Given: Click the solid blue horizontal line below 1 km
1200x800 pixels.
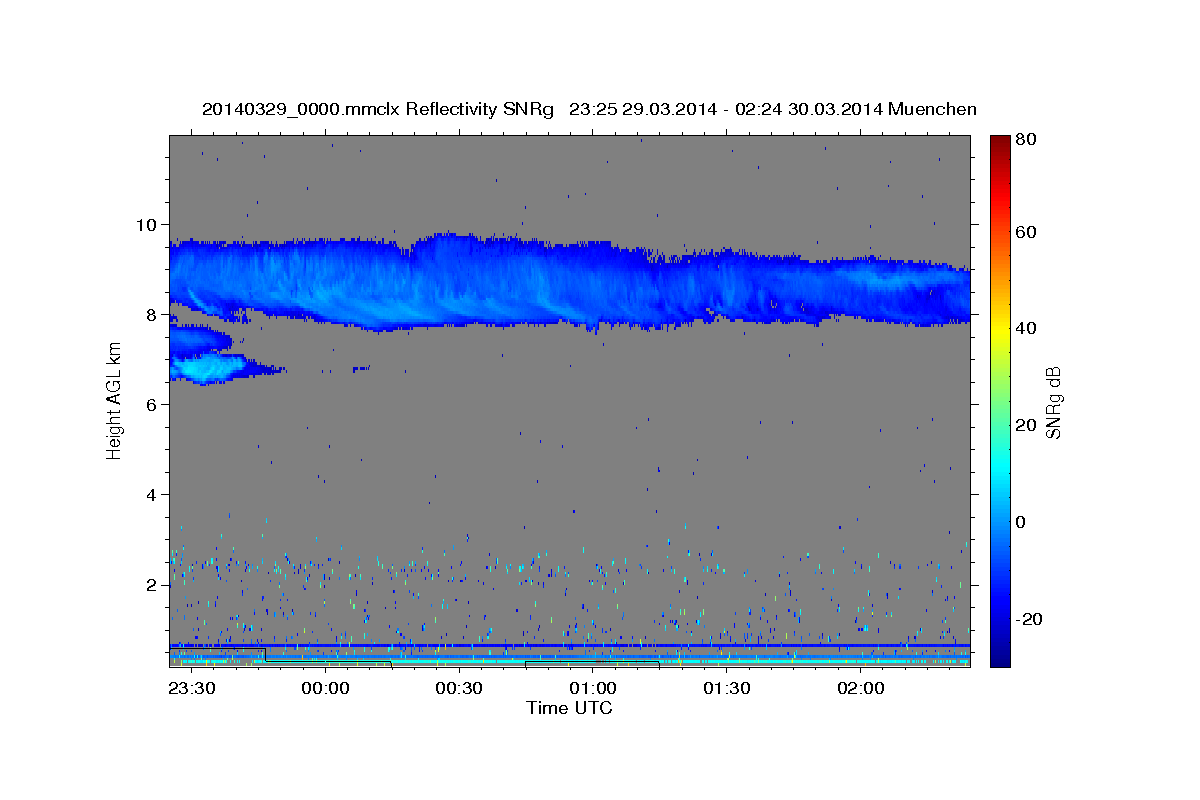Looking at the screenshot, I should click(569, 645).
